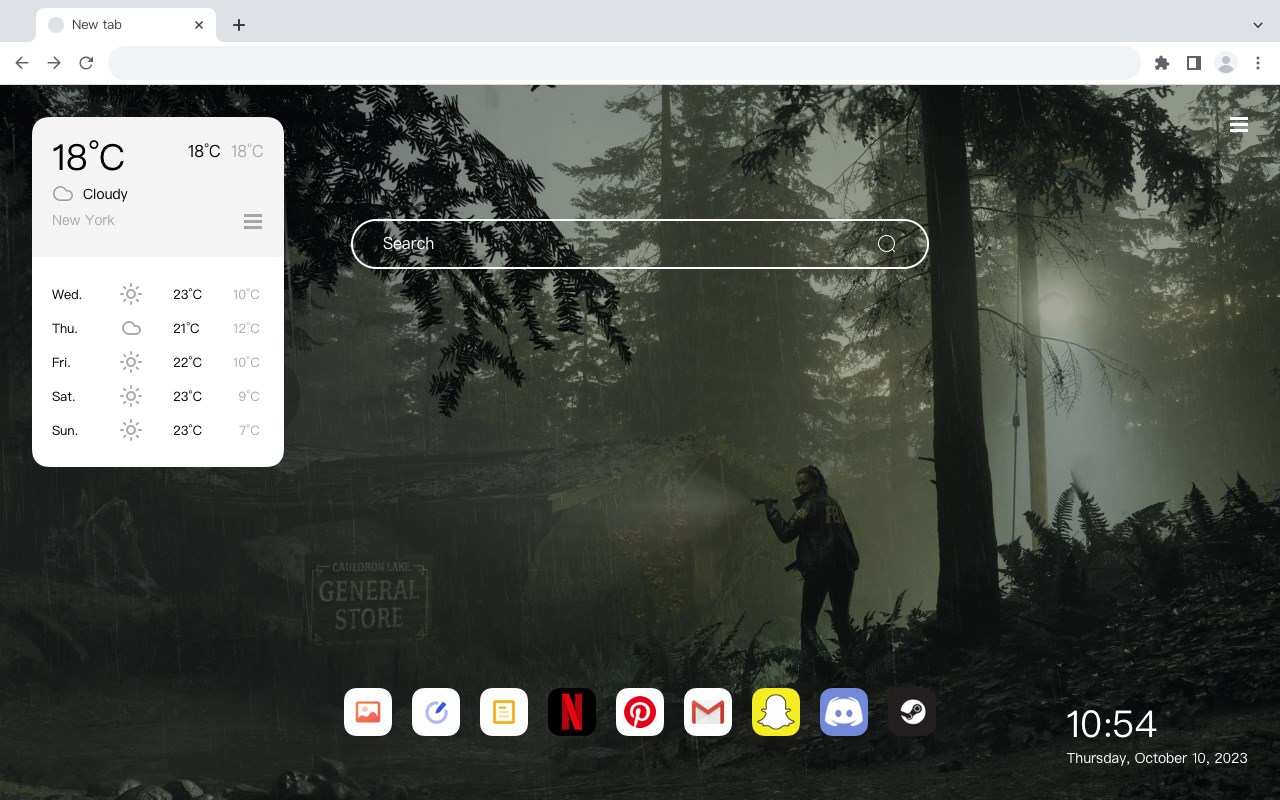Go back to previous page

tap(22, 63)
